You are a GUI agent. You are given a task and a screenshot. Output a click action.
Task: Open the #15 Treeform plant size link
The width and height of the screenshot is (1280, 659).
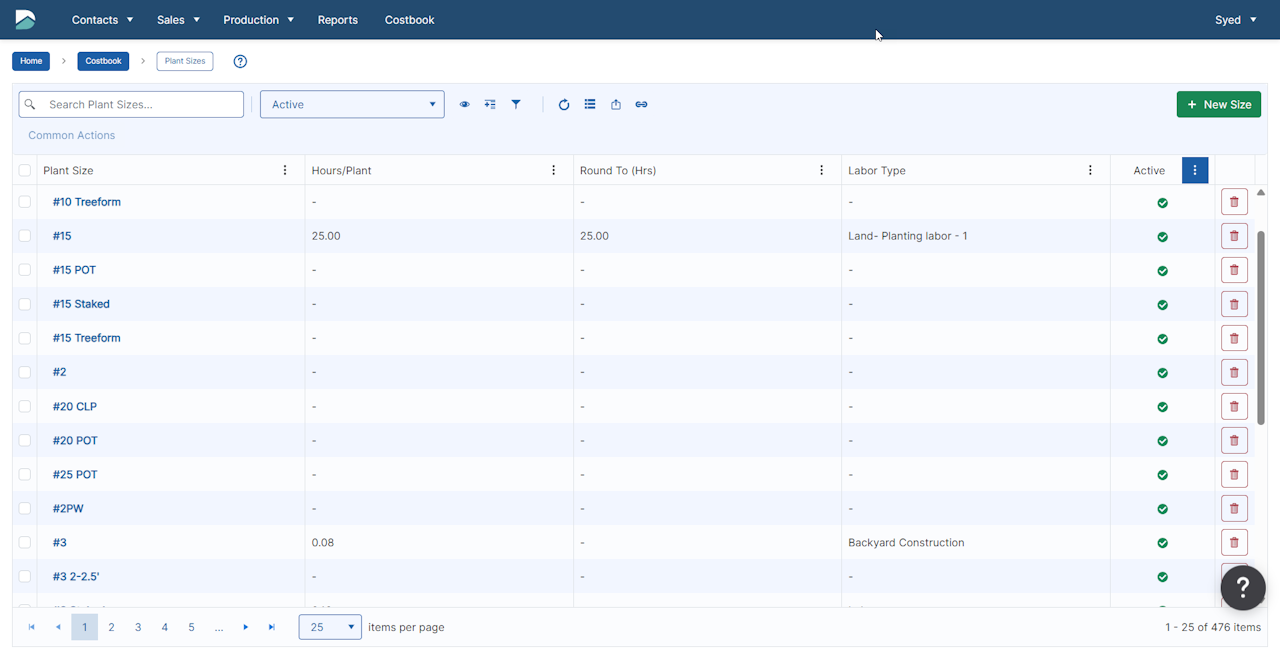[x=86, y=338]
